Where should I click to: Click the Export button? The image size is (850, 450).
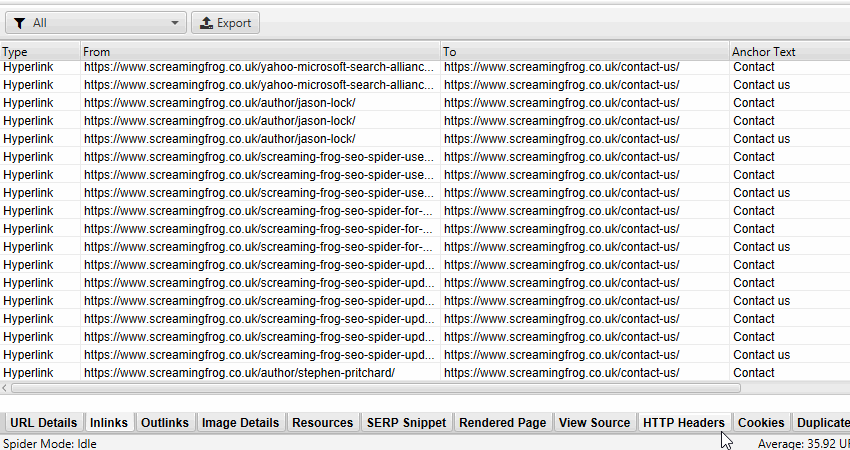pyautogui.click(x=226, y=23)
